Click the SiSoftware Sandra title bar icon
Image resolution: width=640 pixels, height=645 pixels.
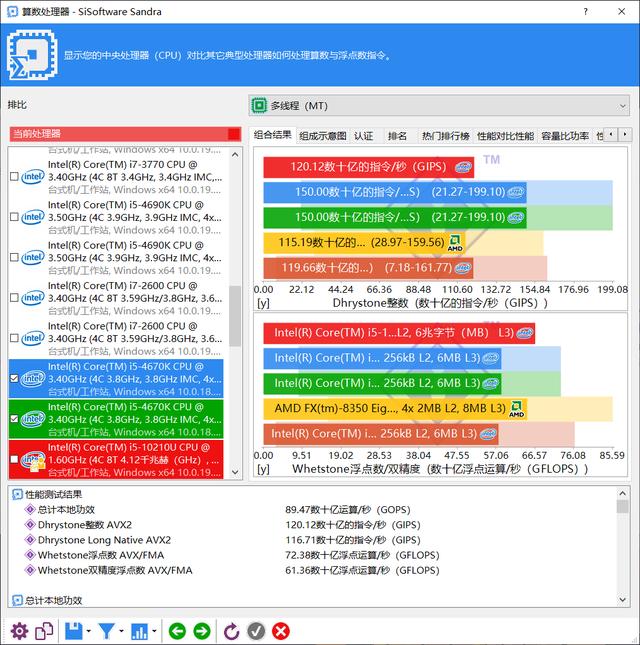tap(13, 12)
